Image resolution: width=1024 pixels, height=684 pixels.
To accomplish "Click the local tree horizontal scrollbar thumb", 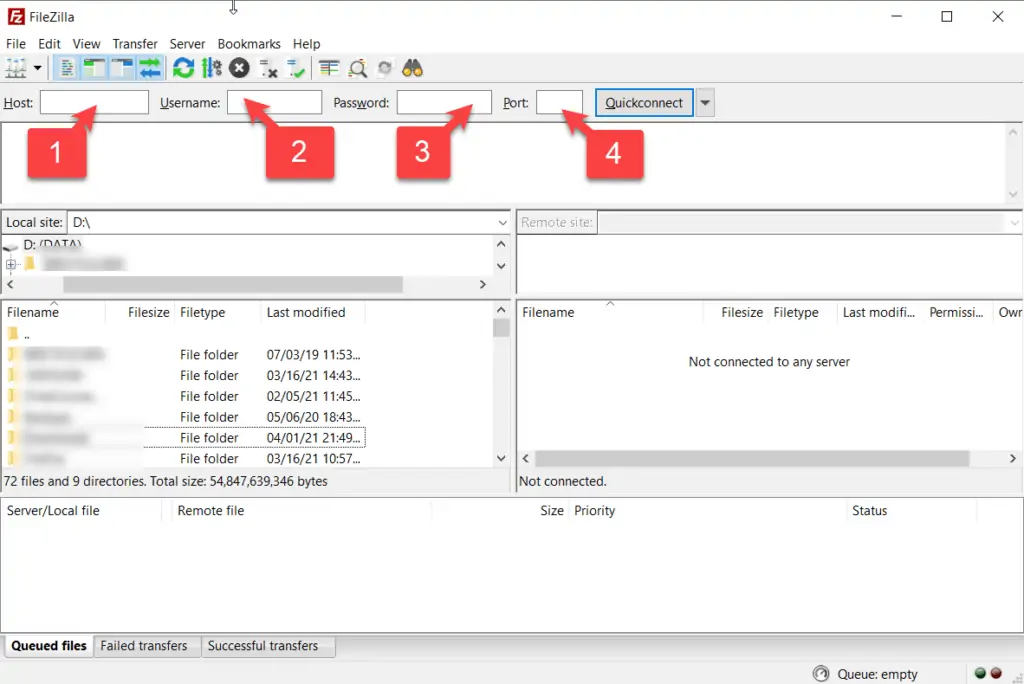I will [x=232, y=284].
